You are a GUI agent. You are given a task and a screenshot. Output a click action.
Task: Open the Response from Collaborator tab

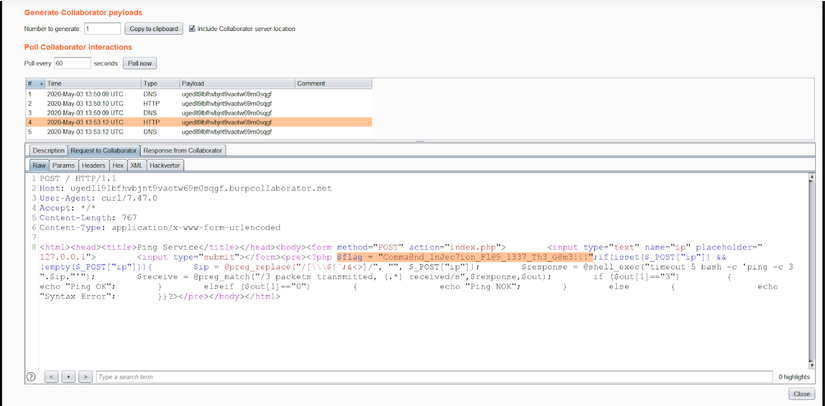[x=184, y=150]
